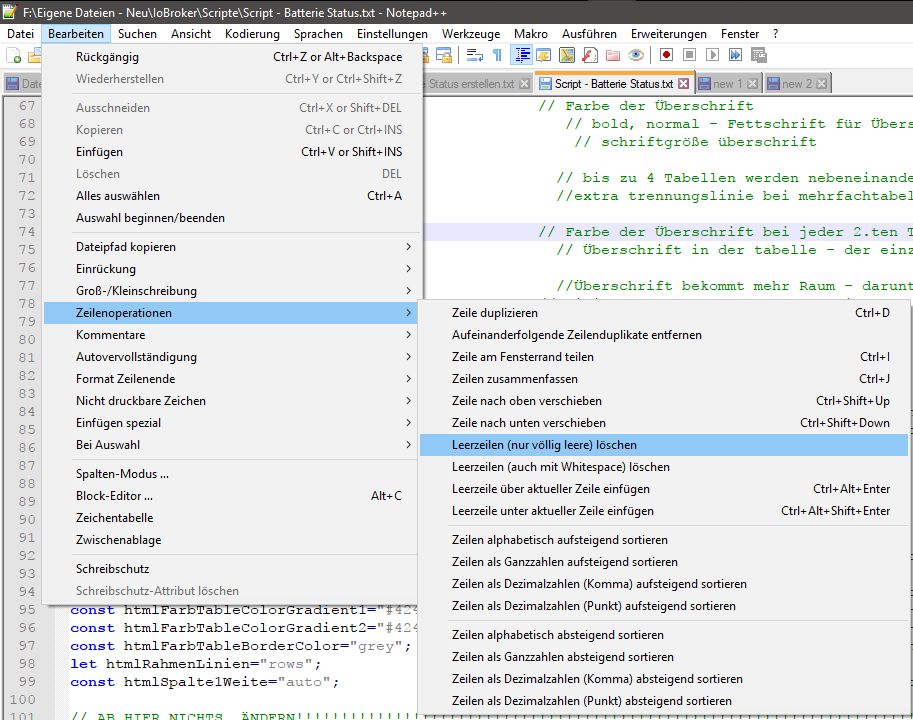Open Zwischenablage menu entry

click(x=231, y=540)
